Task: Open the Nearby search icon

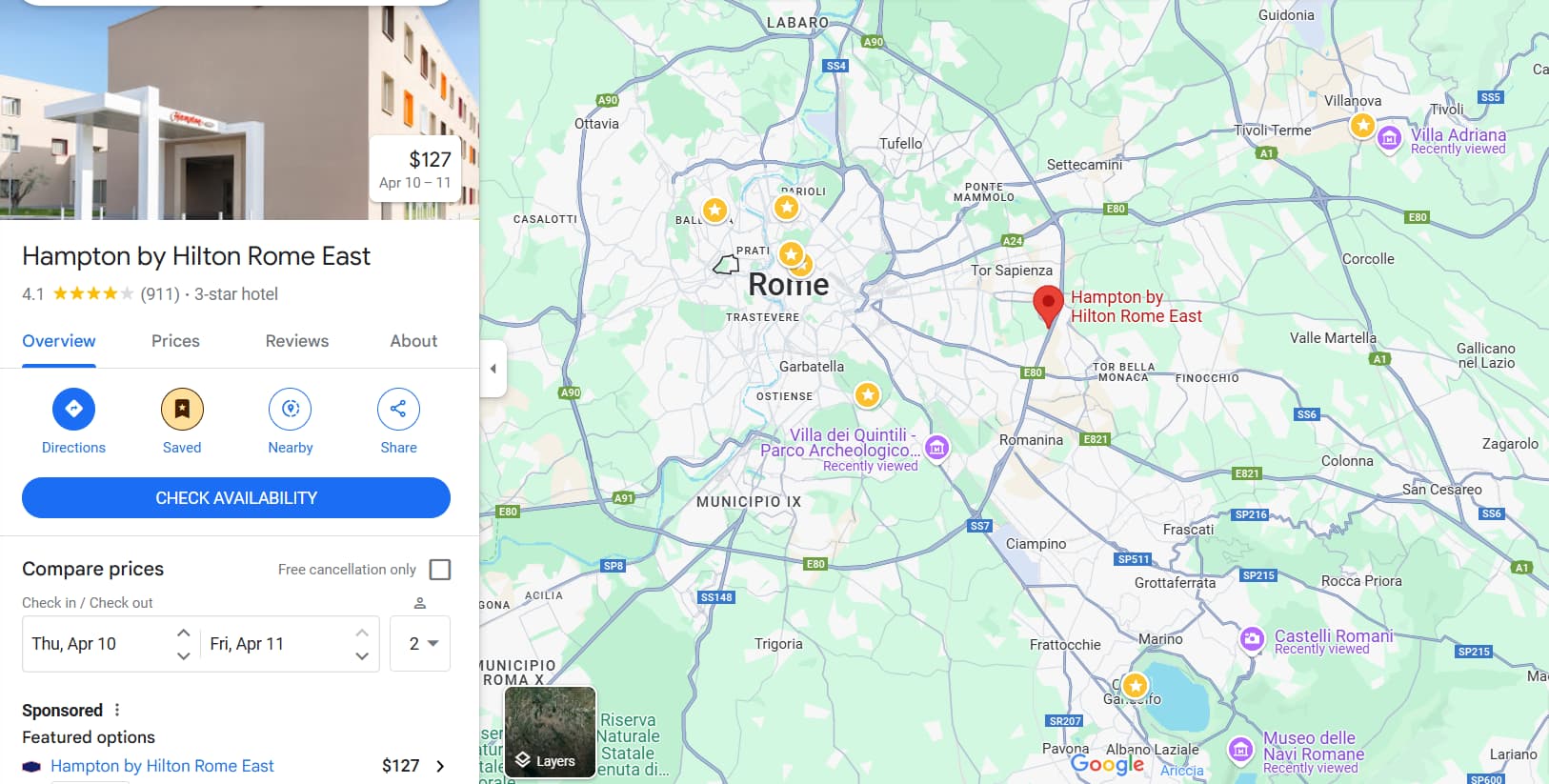Action: [x=291, y=409]
